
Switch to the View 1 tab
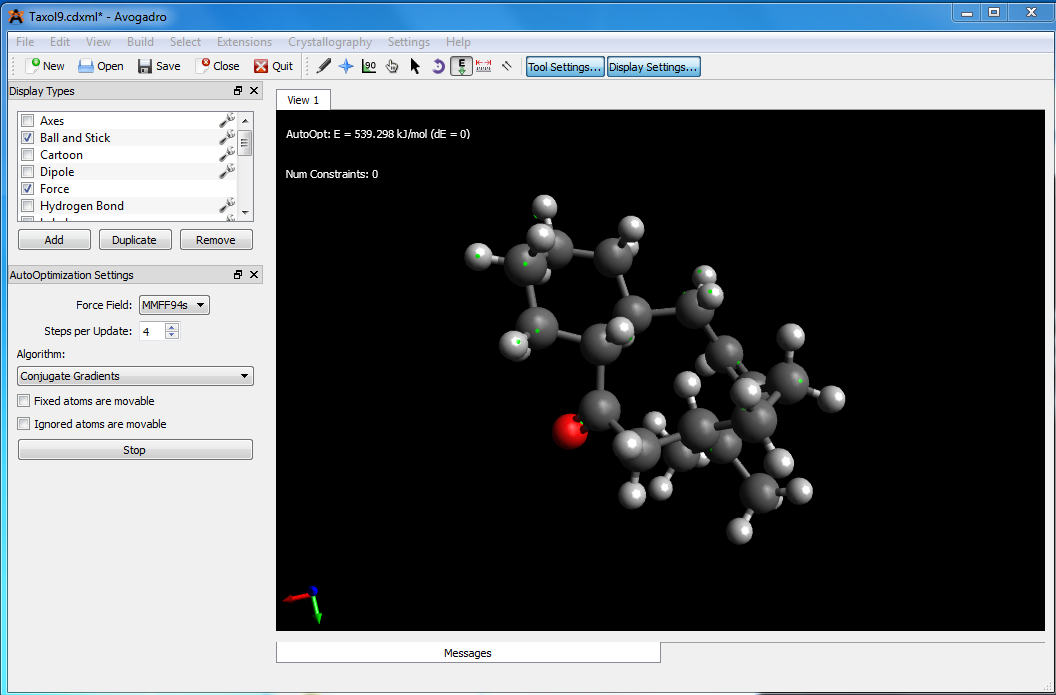click(303, 100)
